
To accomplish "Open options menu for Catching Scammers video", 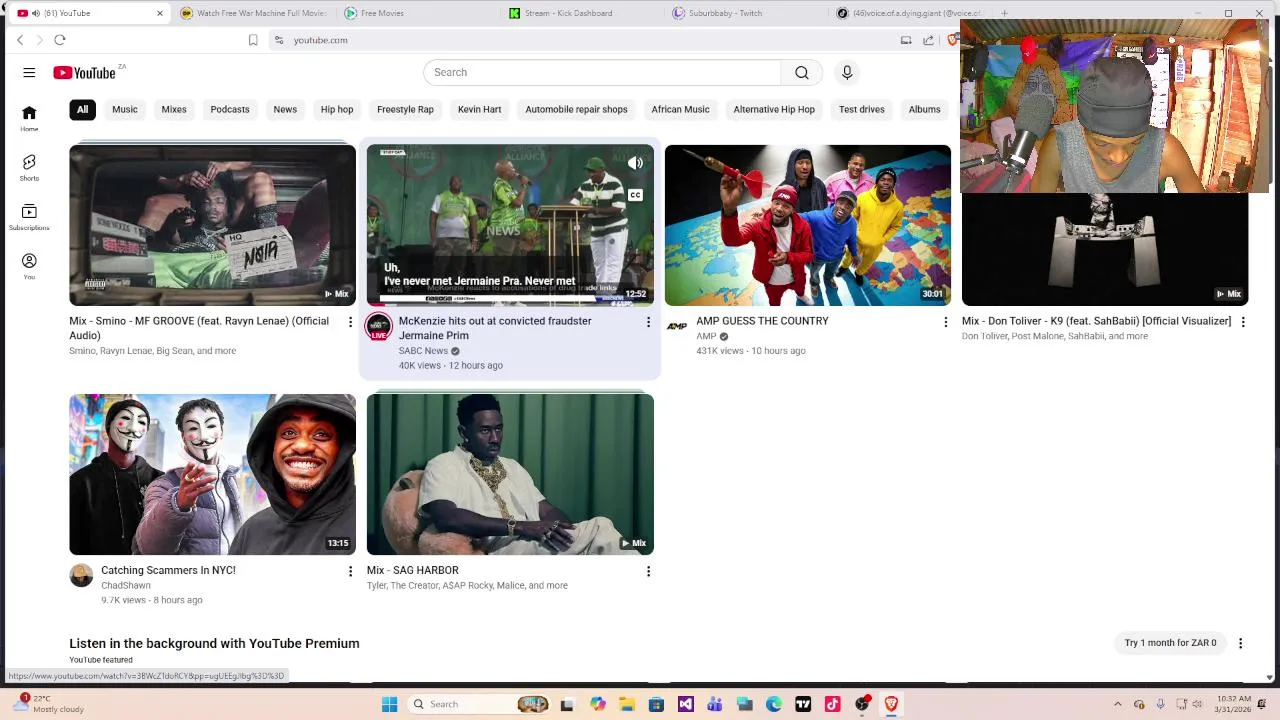I will point(350,571).
